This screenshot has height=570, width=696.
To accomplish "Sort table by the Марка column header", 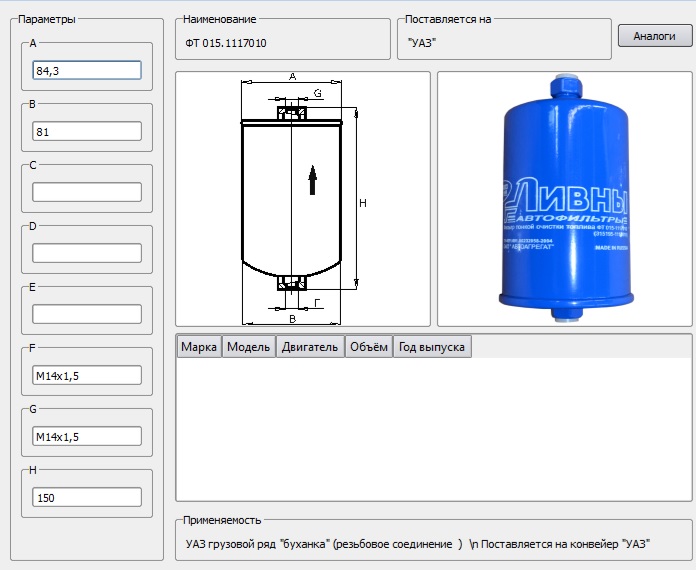I will pos(199,347).
